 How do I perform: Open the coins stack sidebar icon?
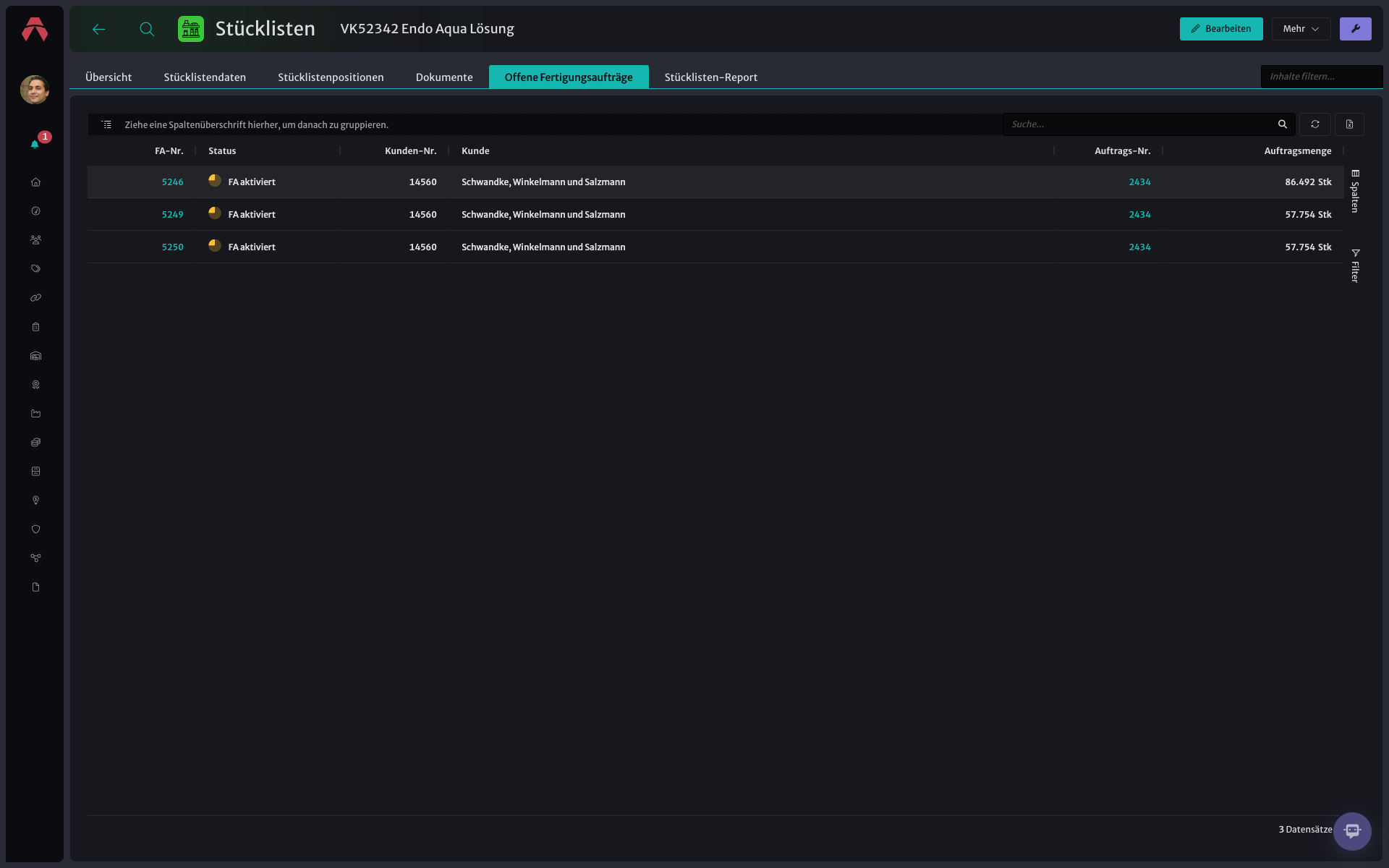[35, 443]
